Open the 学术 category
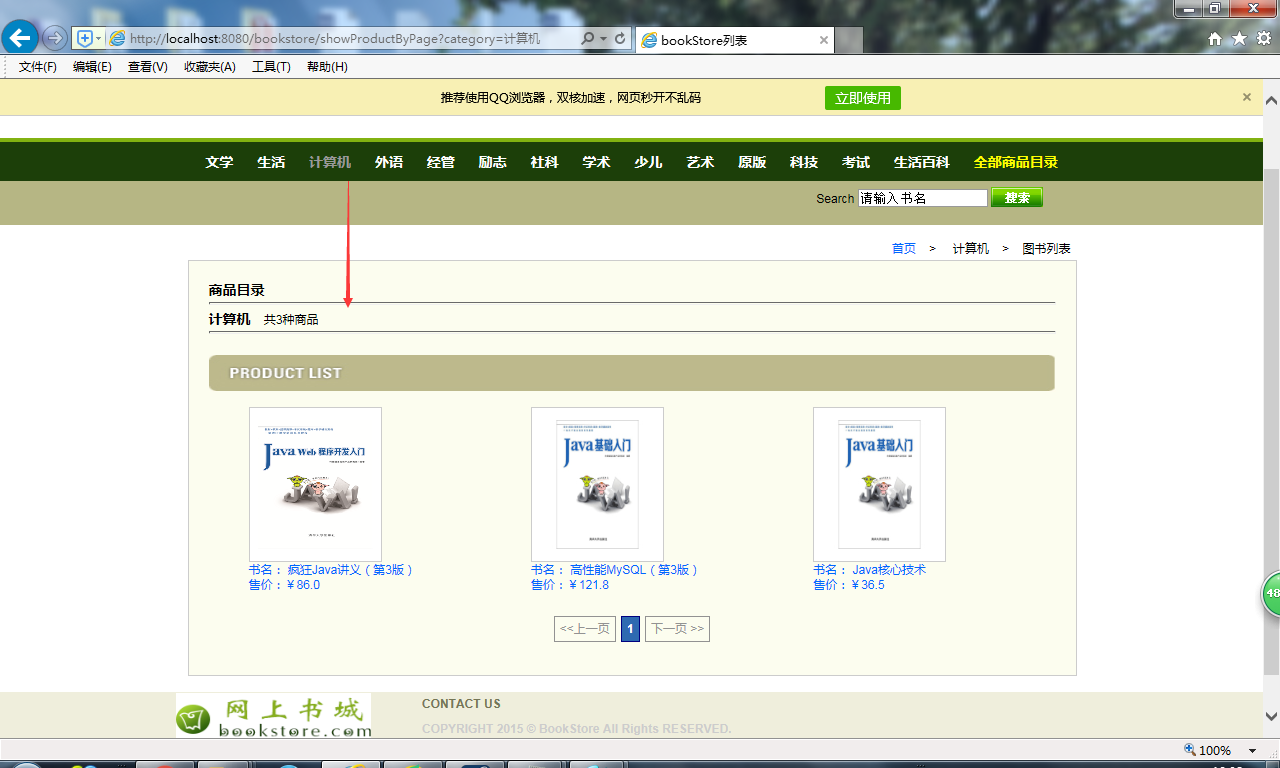Image resolution: width=1280 pixels, height=768 pixels. coord(597,162)
